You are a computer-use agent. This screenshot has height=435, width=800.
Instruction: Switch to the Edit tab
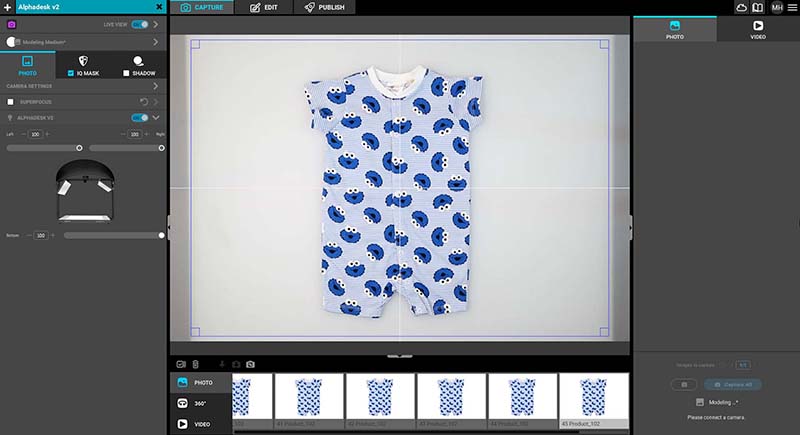[x=264, y=7]
